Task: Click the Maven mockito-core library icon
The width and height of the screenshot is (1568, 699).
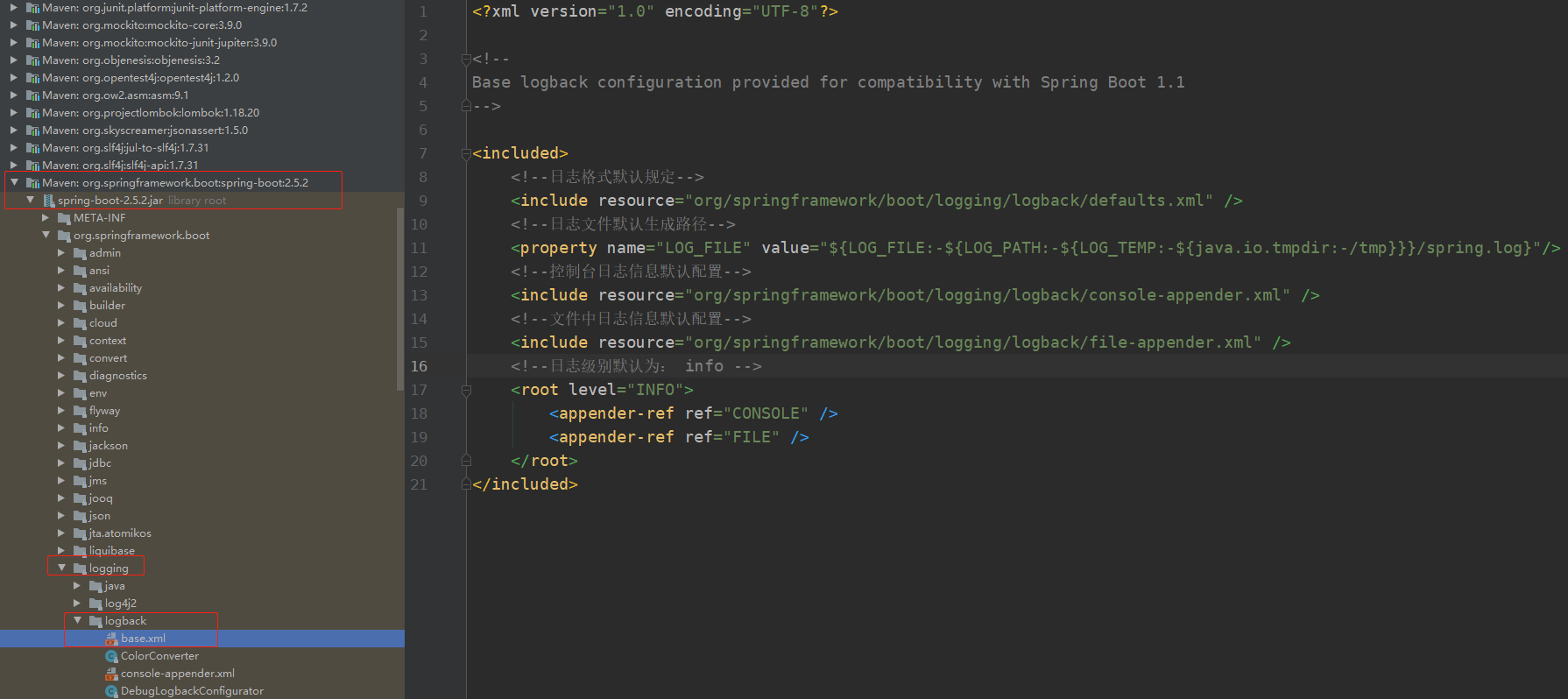Action: tap(33, 25)
